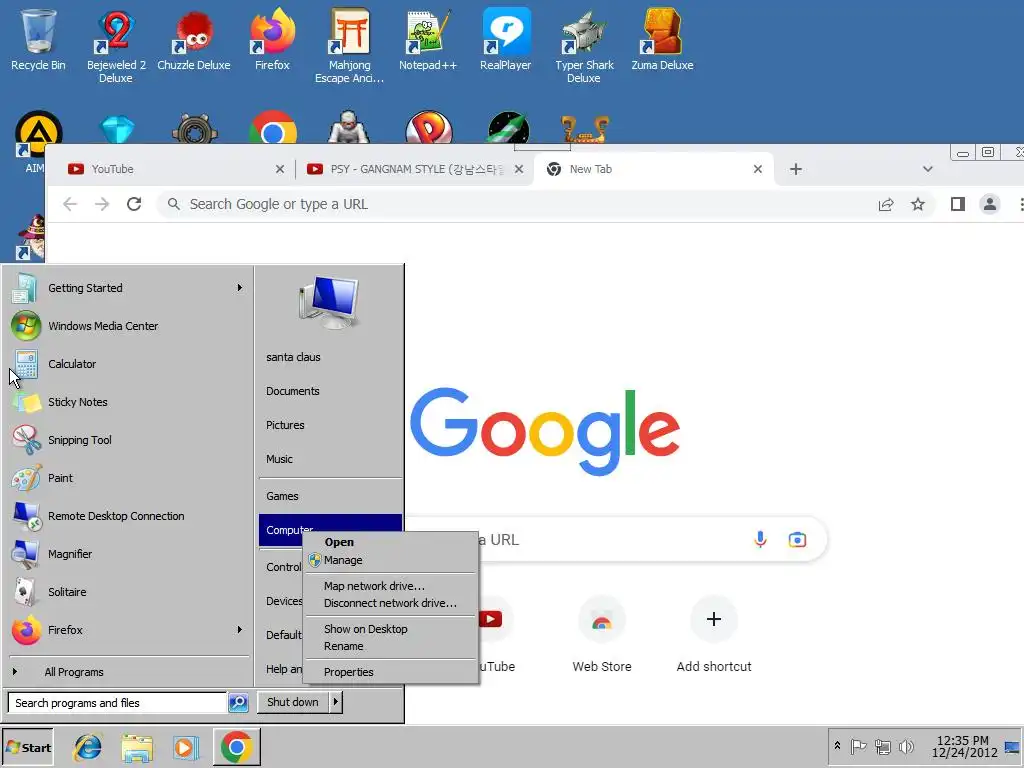Open a new Chrome tab

tap(795, 169)
